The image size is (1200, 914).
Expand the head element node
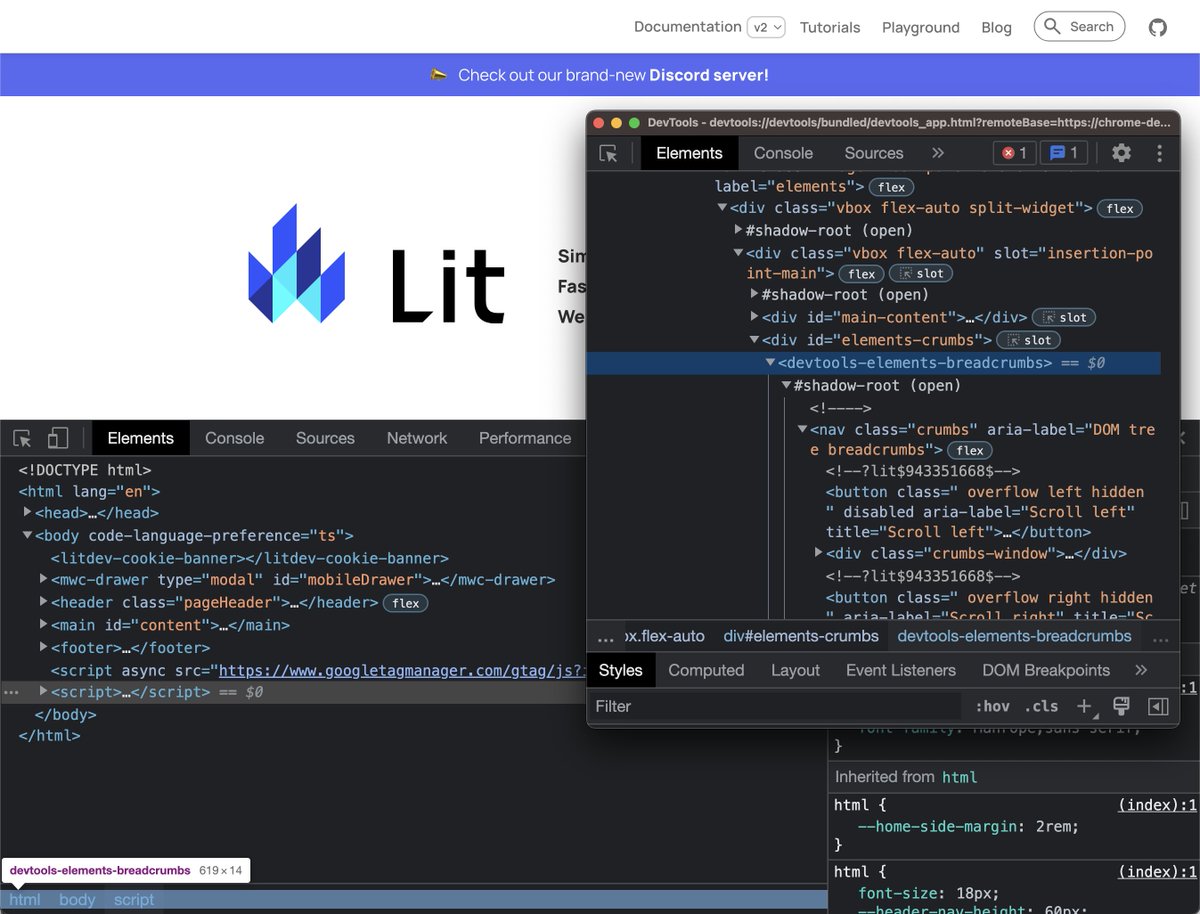[26, 512]
